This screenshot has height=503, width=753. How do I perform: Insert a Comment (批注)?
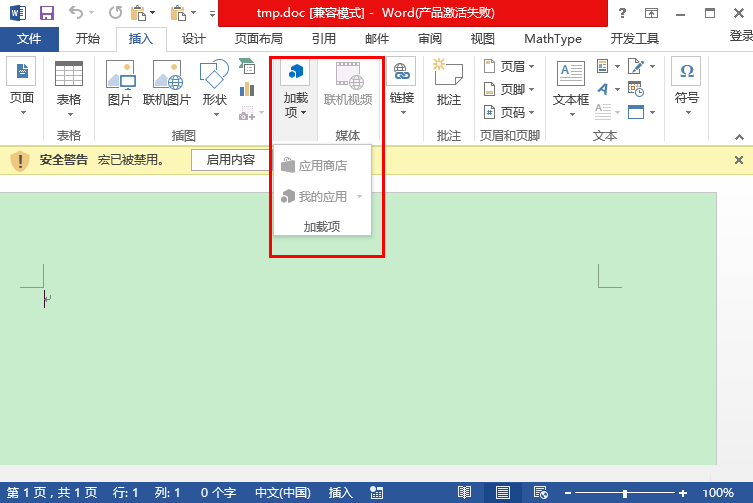click(449, 83)
